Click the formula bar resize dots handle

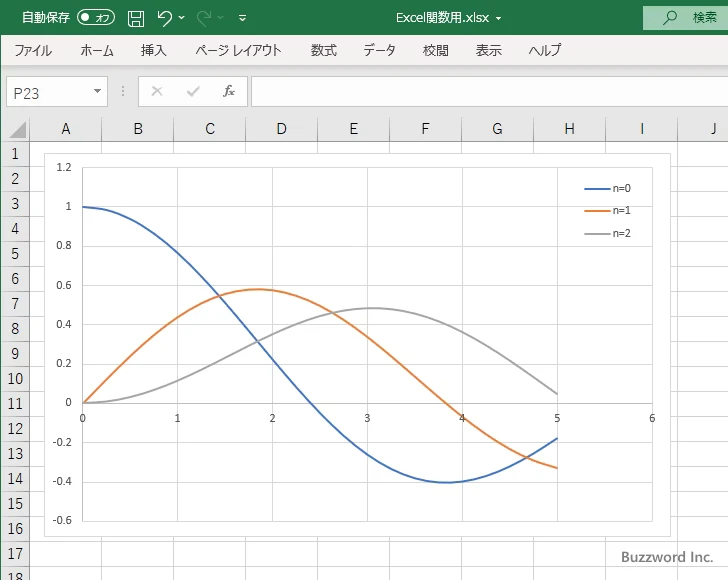coord(123,91)
